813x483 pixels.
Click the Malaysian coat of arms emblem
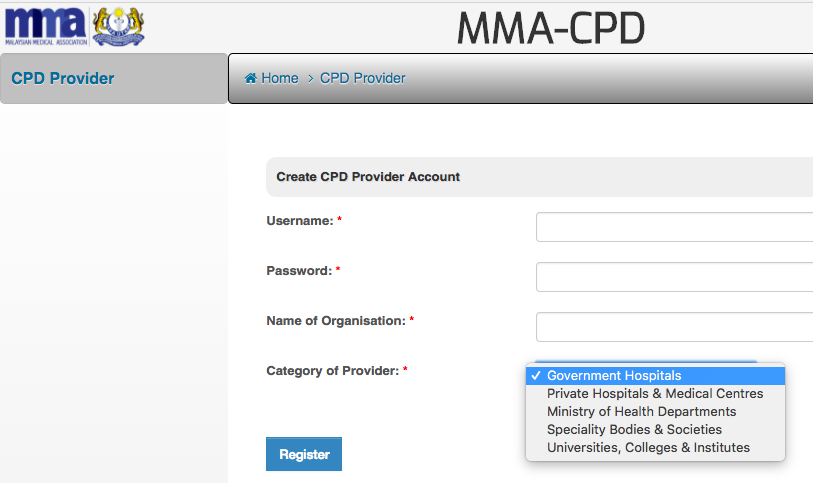point(118,27)
